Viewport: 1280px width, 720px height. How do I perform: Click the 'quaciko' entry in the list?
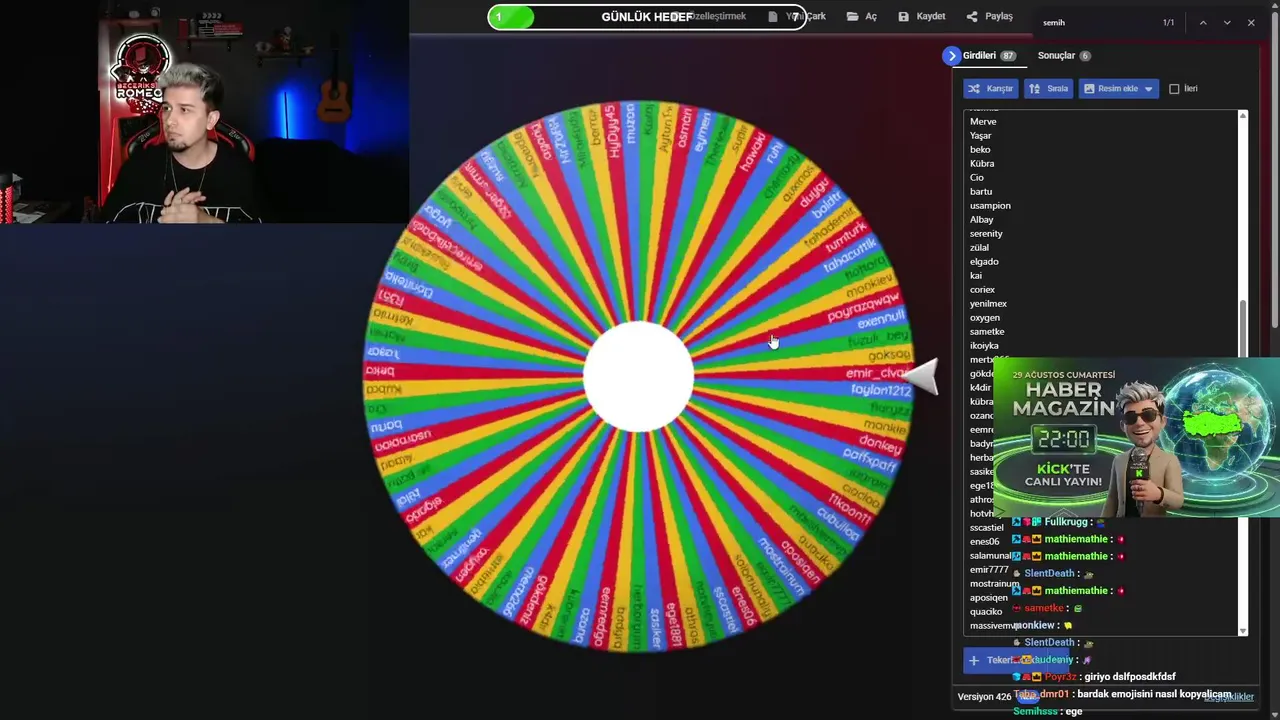[x=986, y=612]
